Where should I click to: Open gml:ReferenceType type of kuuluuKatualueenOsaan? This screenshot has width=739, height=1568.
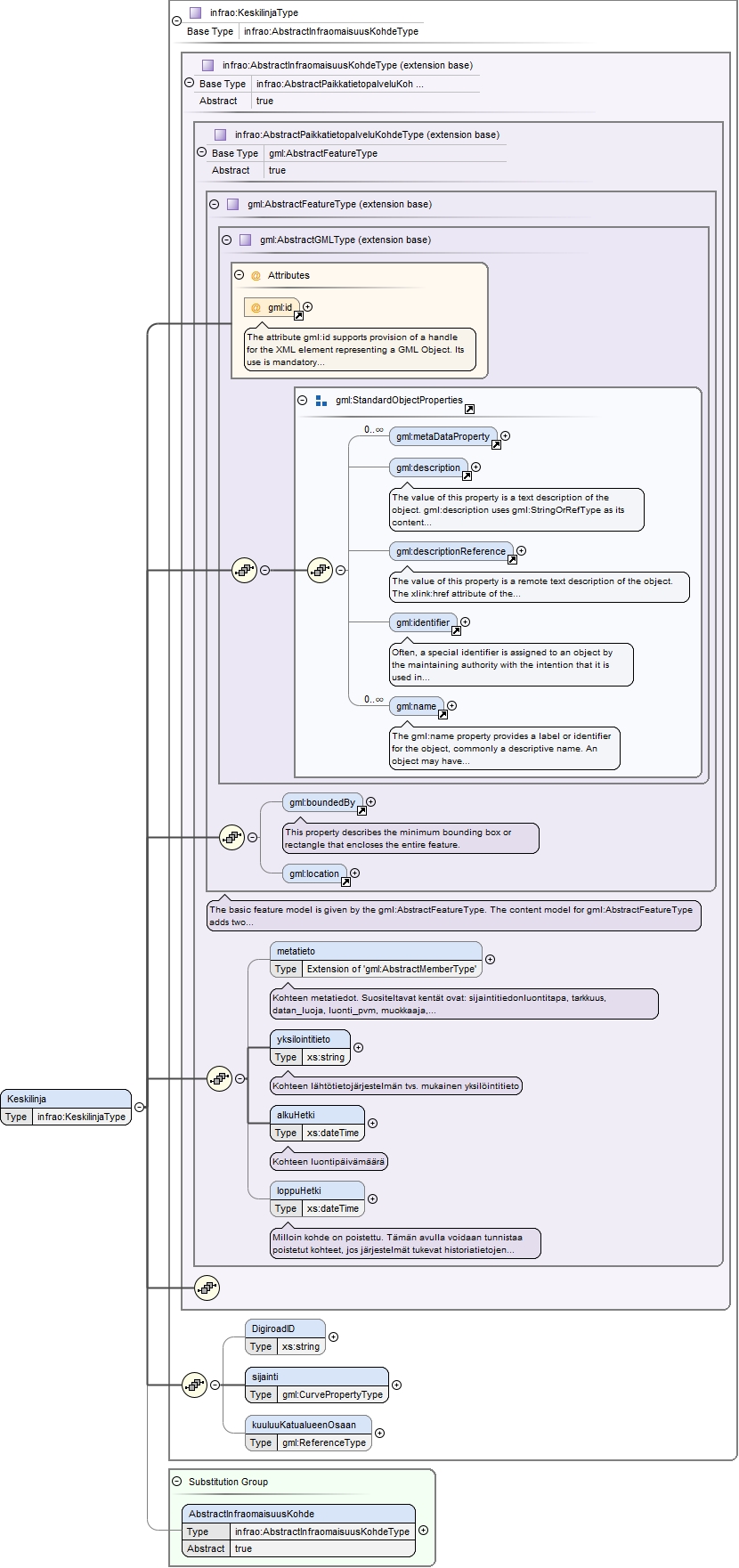[x=324, y=1442]
